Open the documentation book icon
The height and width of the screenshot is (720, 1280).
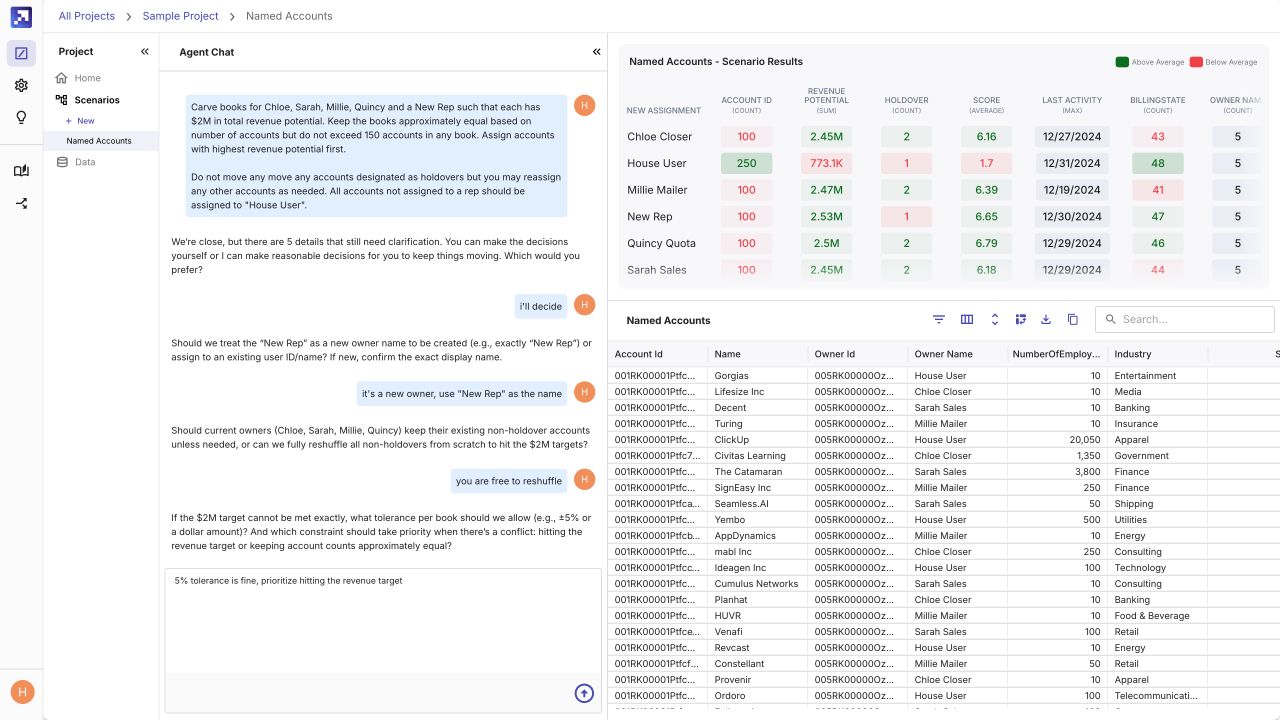tap(21, 171)
